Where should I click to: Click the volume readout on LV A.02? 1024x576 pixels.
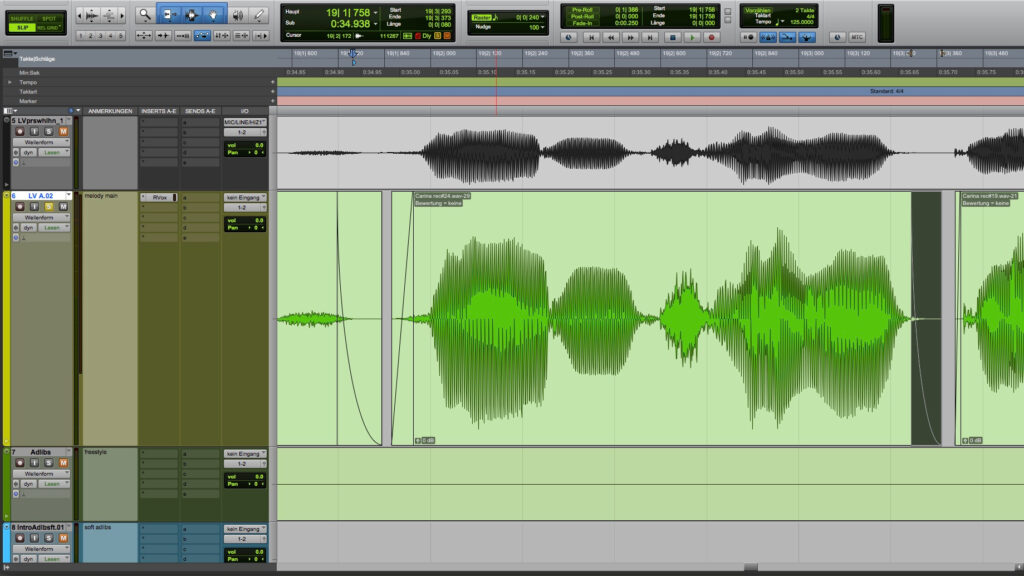click(246, 220)
